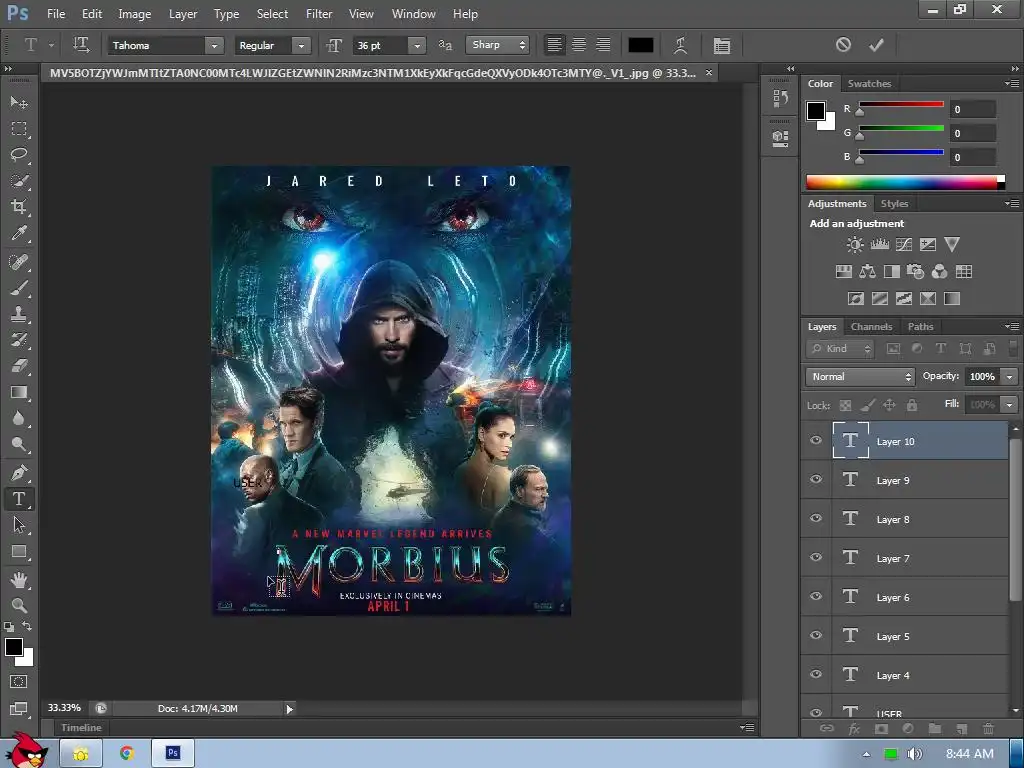Hide Layer 6 with the eye icon

click(x=816, y=597)
